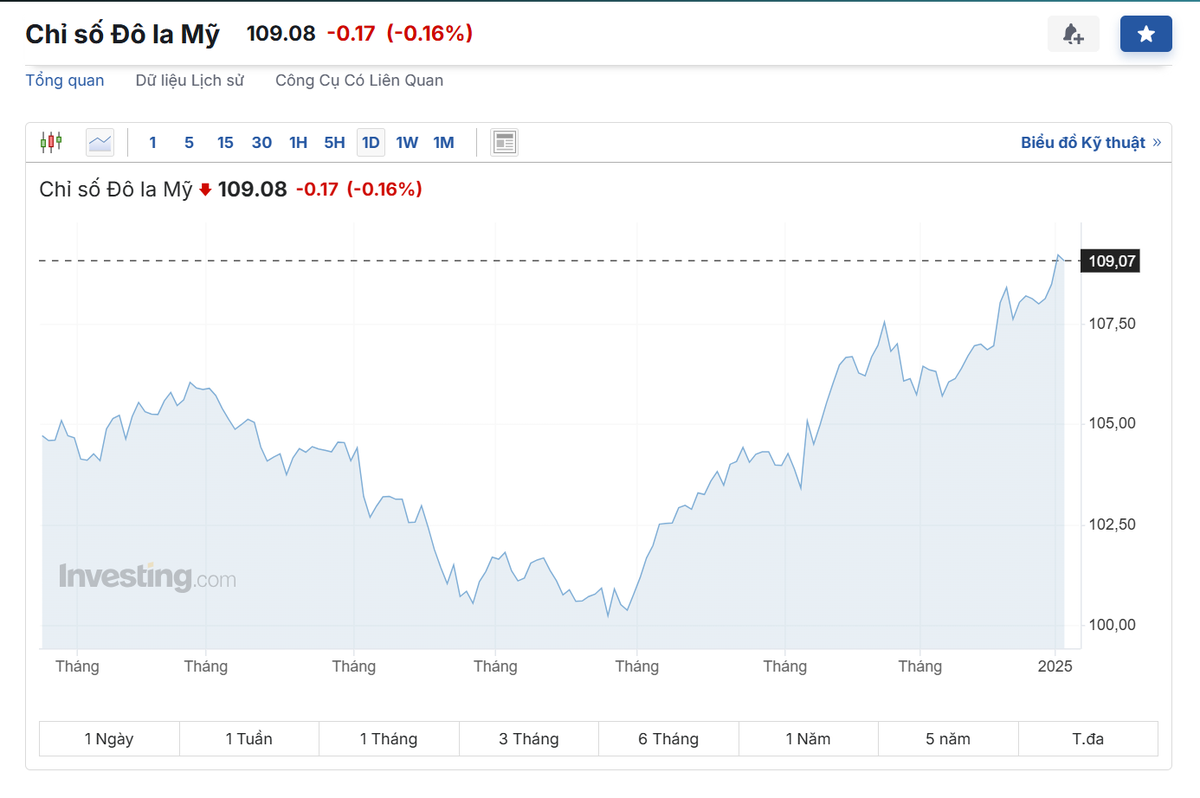
Task: Select the 15-minute interval
Action: 225,142
